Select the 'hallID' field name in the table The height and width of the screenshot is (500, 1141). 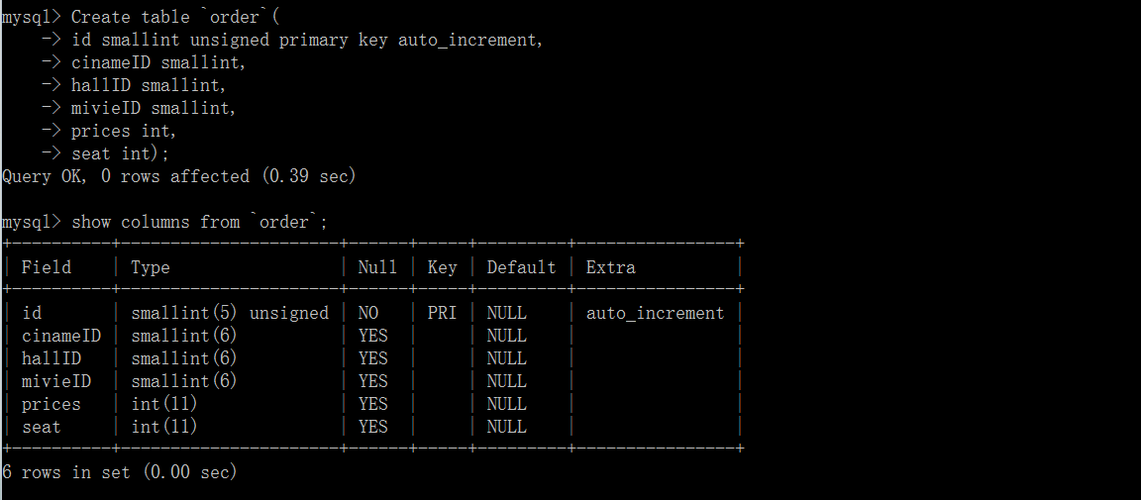[51, 358]
